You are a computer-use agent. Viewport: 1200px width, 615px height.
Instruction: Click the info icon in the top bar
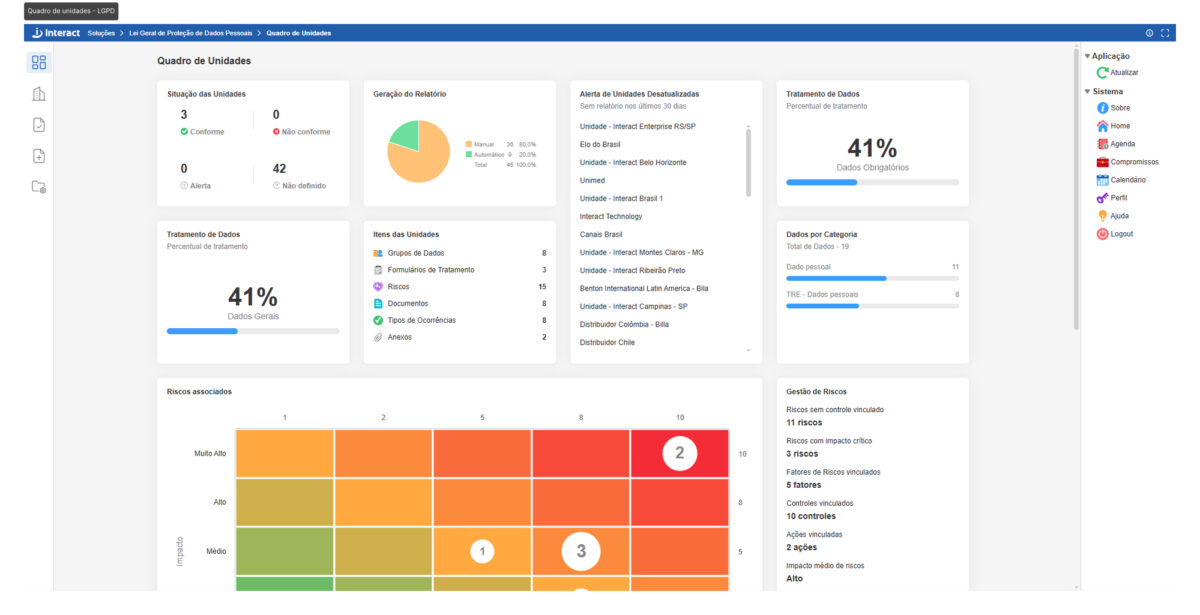[x=1149, y=33]
